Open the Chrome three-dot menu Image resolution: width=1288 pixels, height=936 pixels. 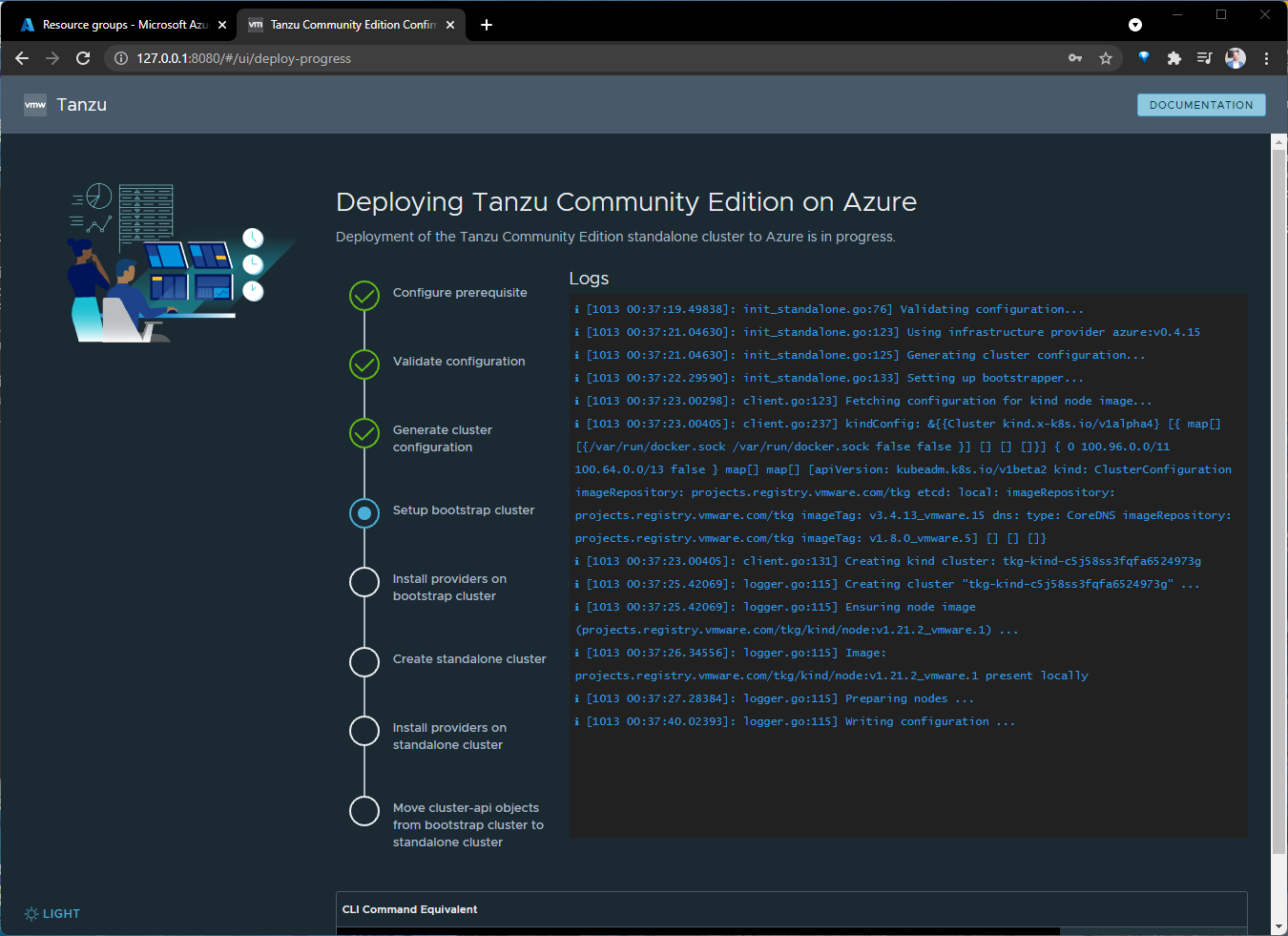(x=1266, y=58)
